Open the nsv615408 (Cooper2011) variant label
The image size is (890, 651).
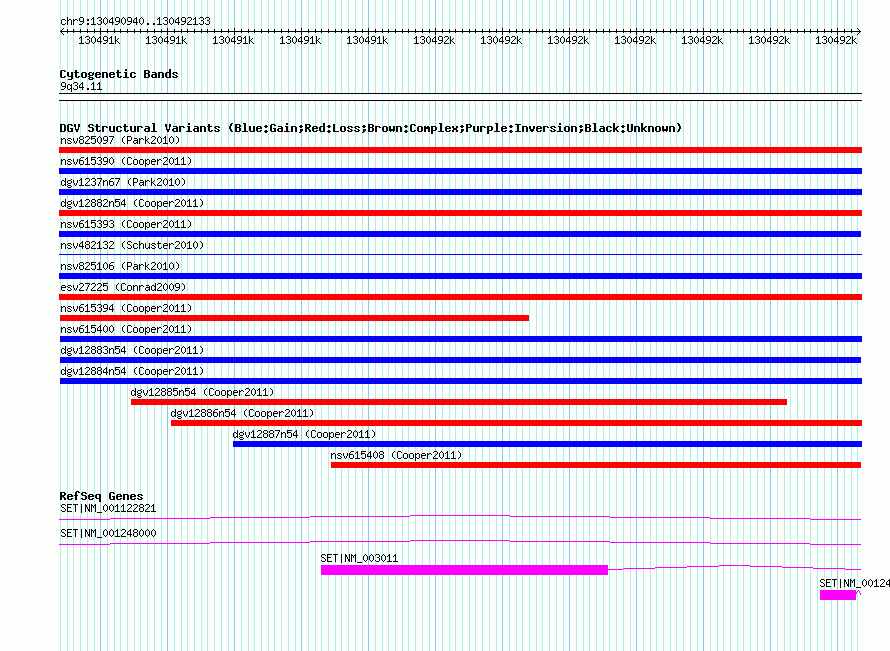[396, 455]
